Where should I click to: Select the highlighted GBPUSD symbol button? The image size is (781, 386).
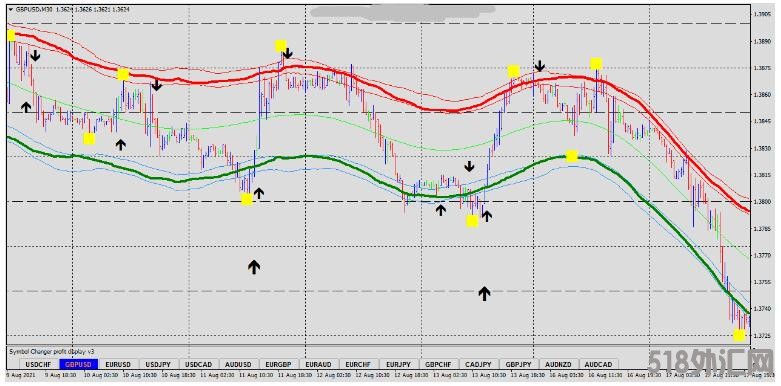[78, 364]
